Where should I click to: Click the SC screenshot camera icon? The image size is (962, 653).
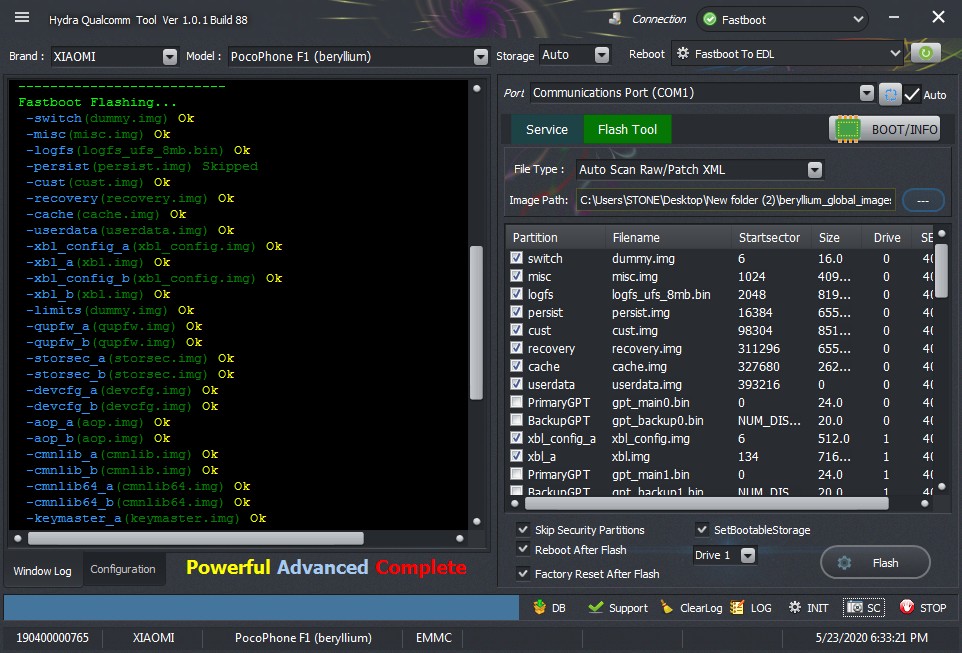pos(855,608)
